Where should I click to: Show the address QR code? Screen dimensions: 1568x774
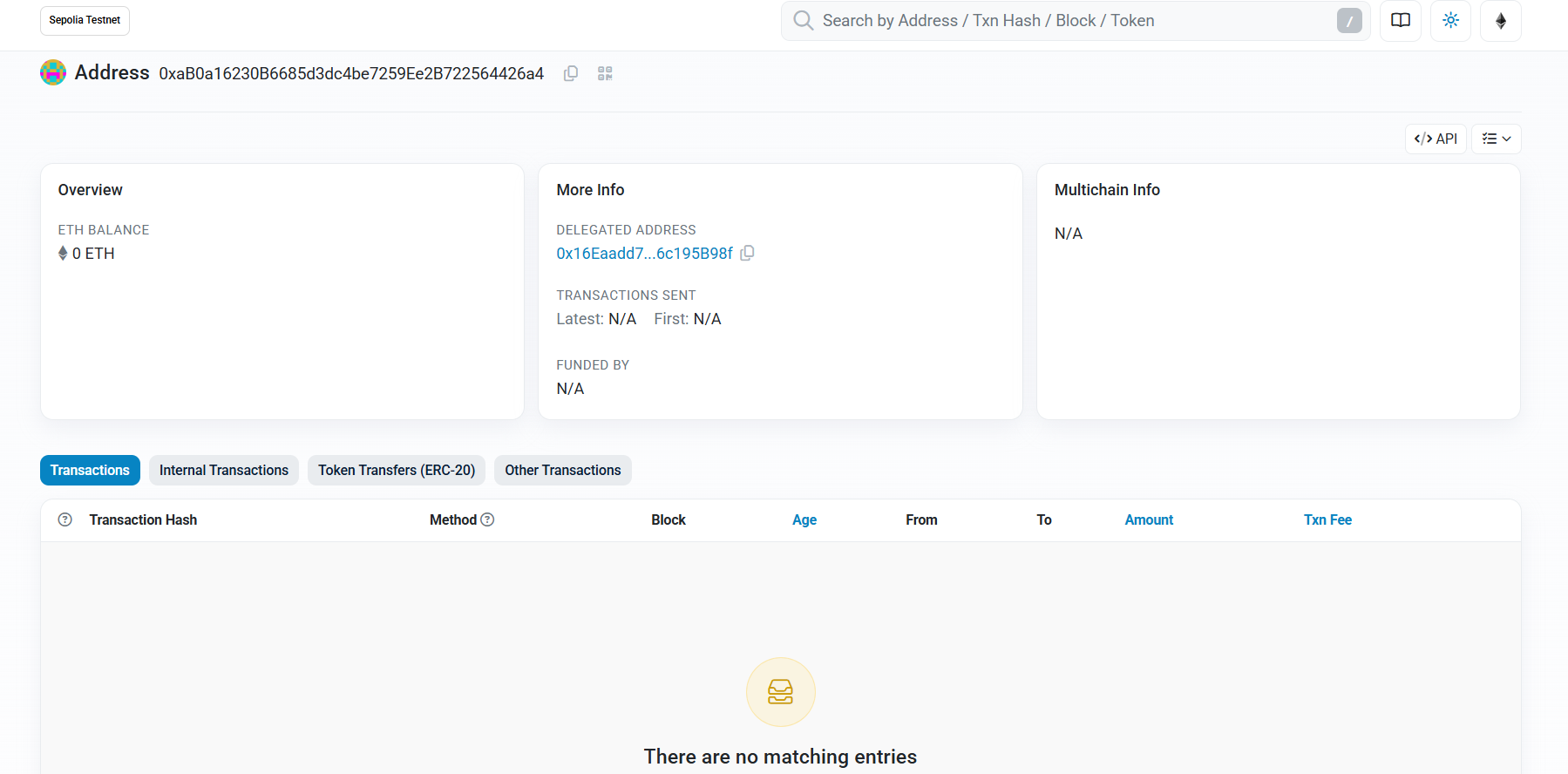[605, 74]
